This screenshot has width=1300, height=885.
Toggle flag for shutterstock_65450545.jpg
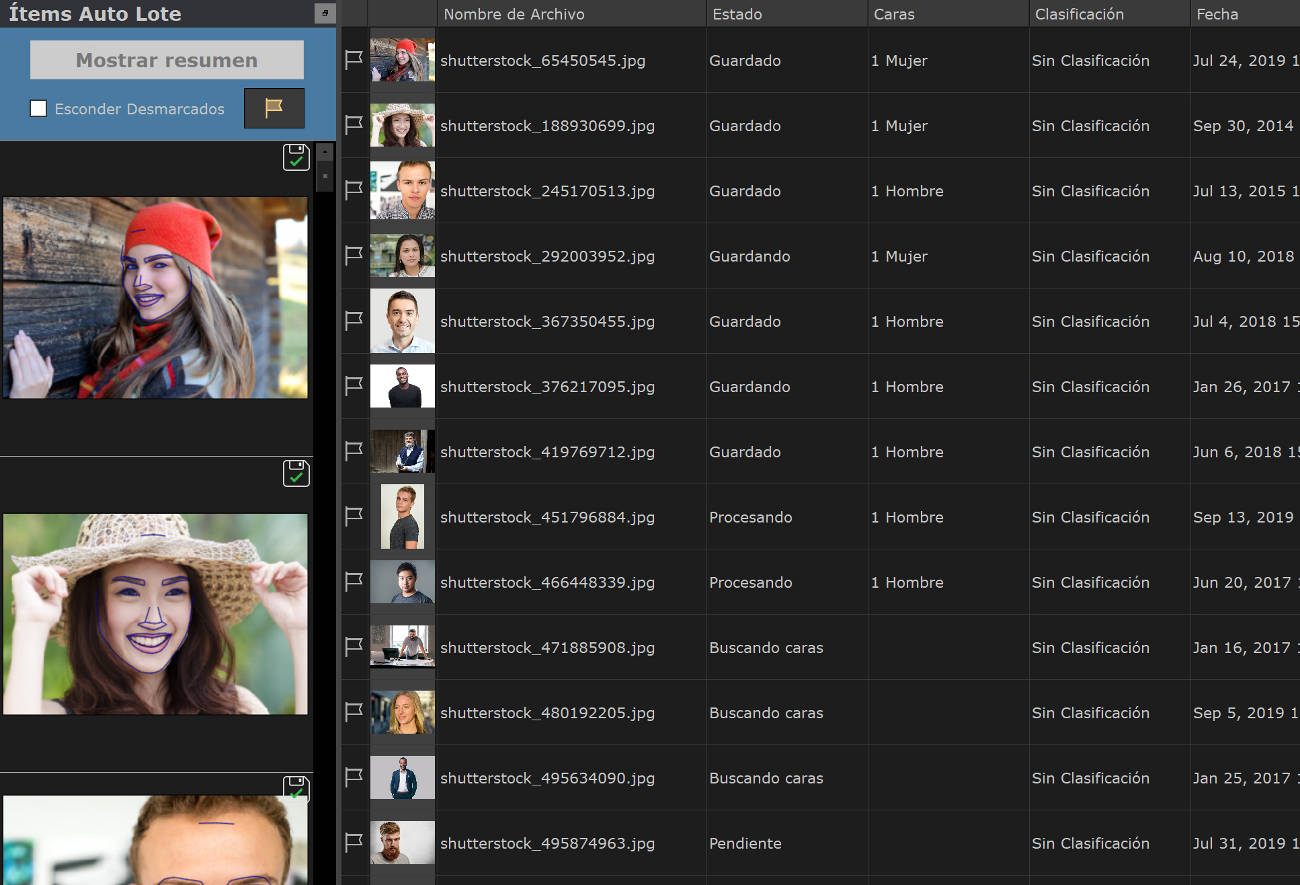[354, 60]
